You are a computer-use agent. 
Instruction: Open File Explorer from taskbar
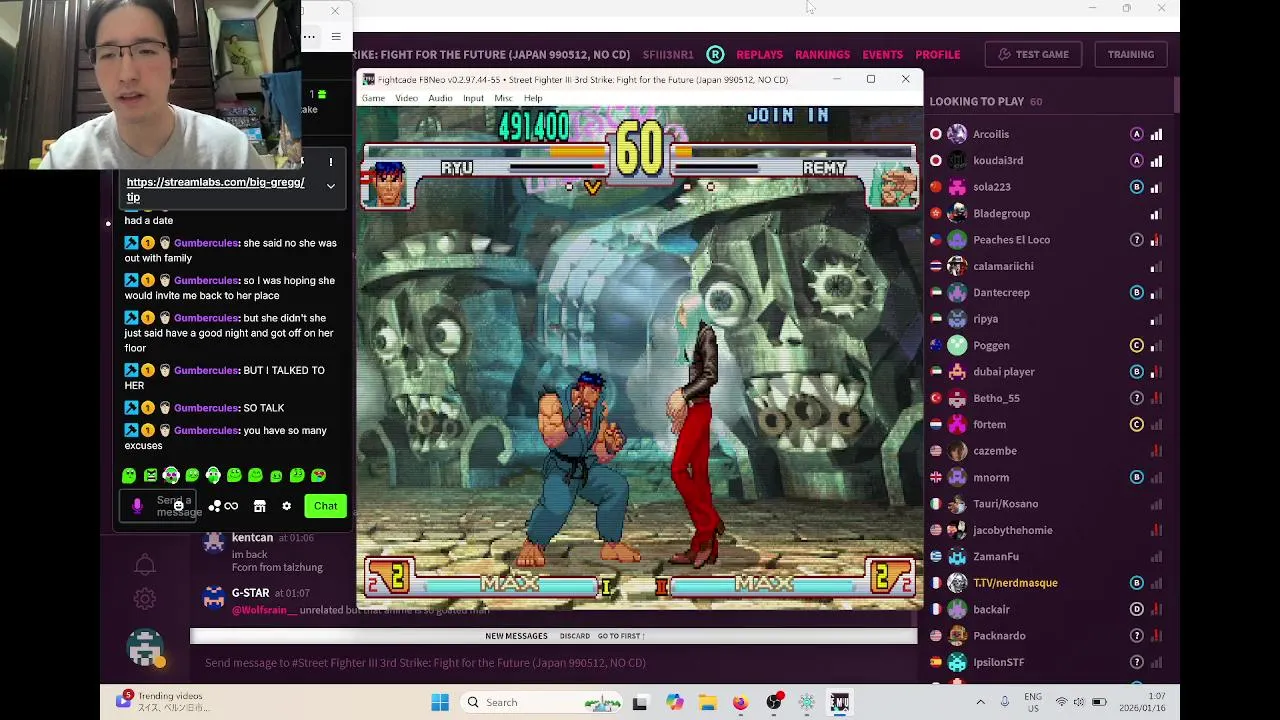tap(707, 702)
